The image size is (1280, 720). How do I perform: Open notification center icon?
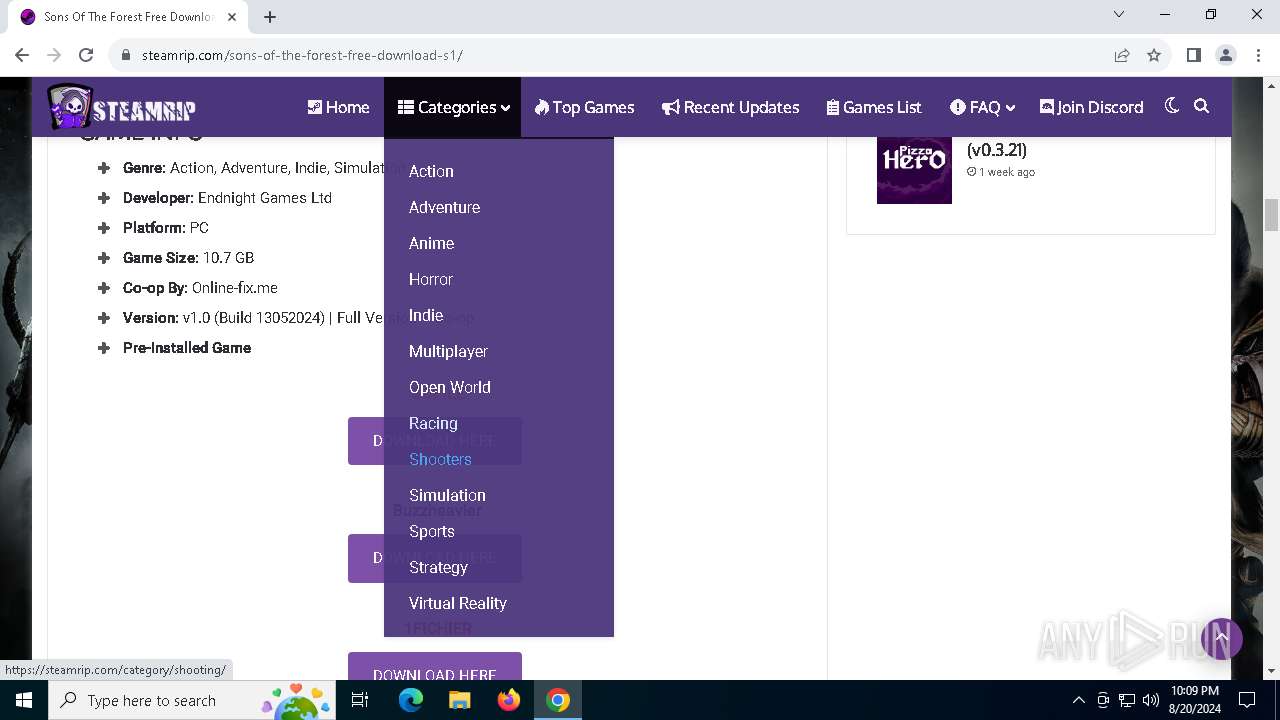click(1247, 700)
